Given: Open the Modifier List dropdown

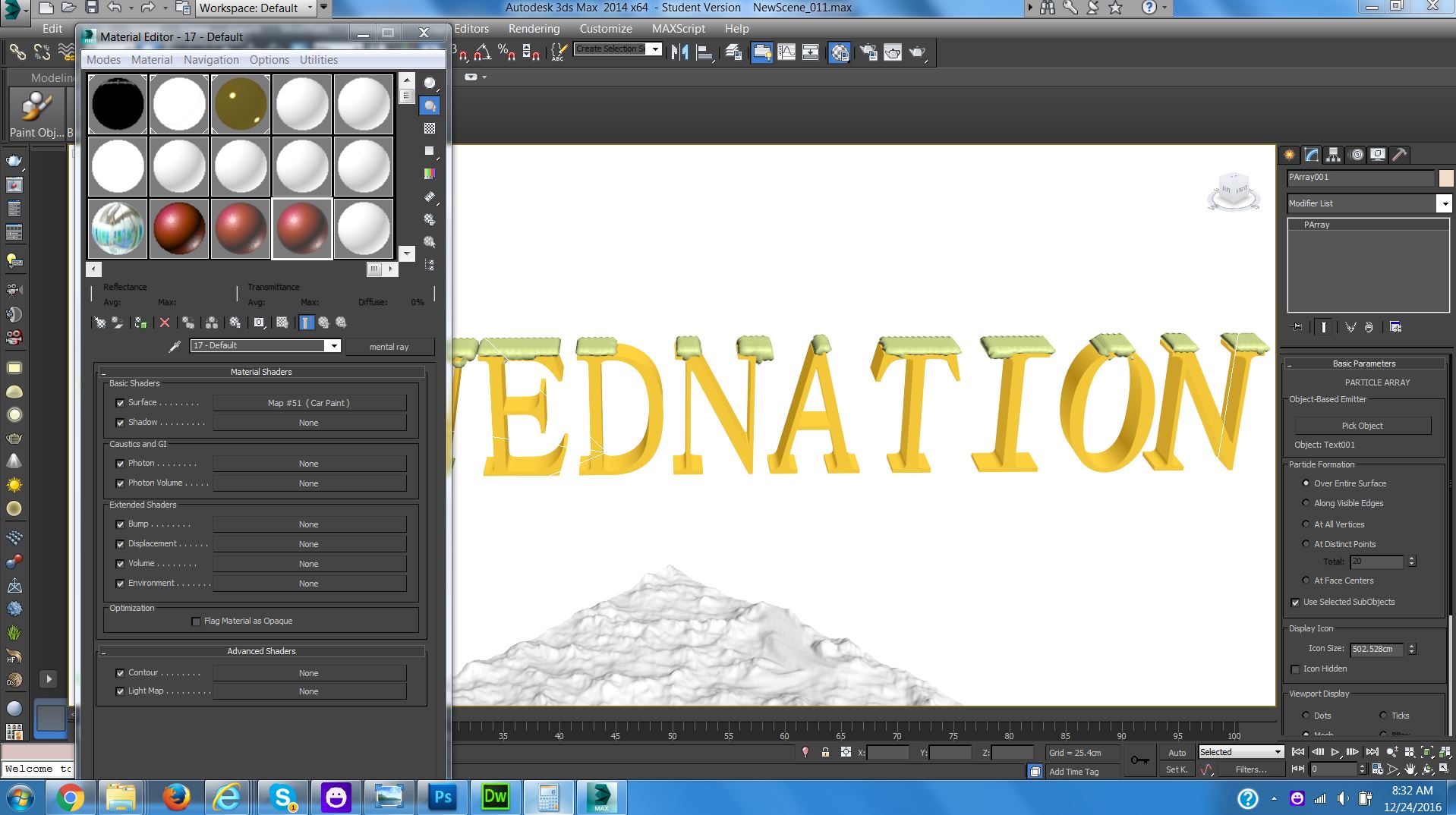Looking at the screenshot, I should tap(1445, 203).
